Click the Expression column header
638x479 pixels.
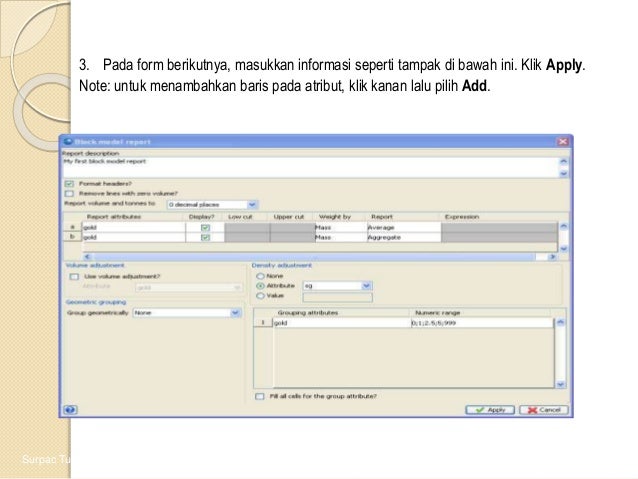[x=462, y=217]
